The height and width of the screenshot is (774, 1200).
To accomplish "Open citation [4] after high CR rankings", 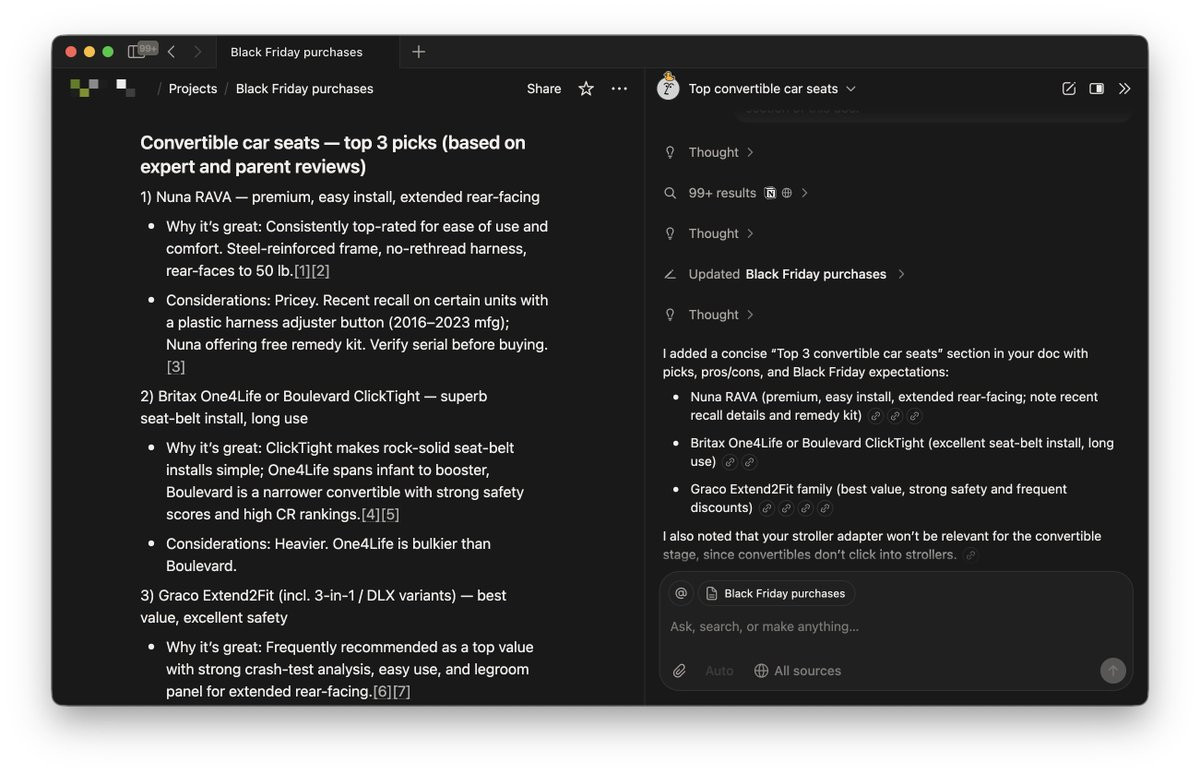I will point(370,514).
